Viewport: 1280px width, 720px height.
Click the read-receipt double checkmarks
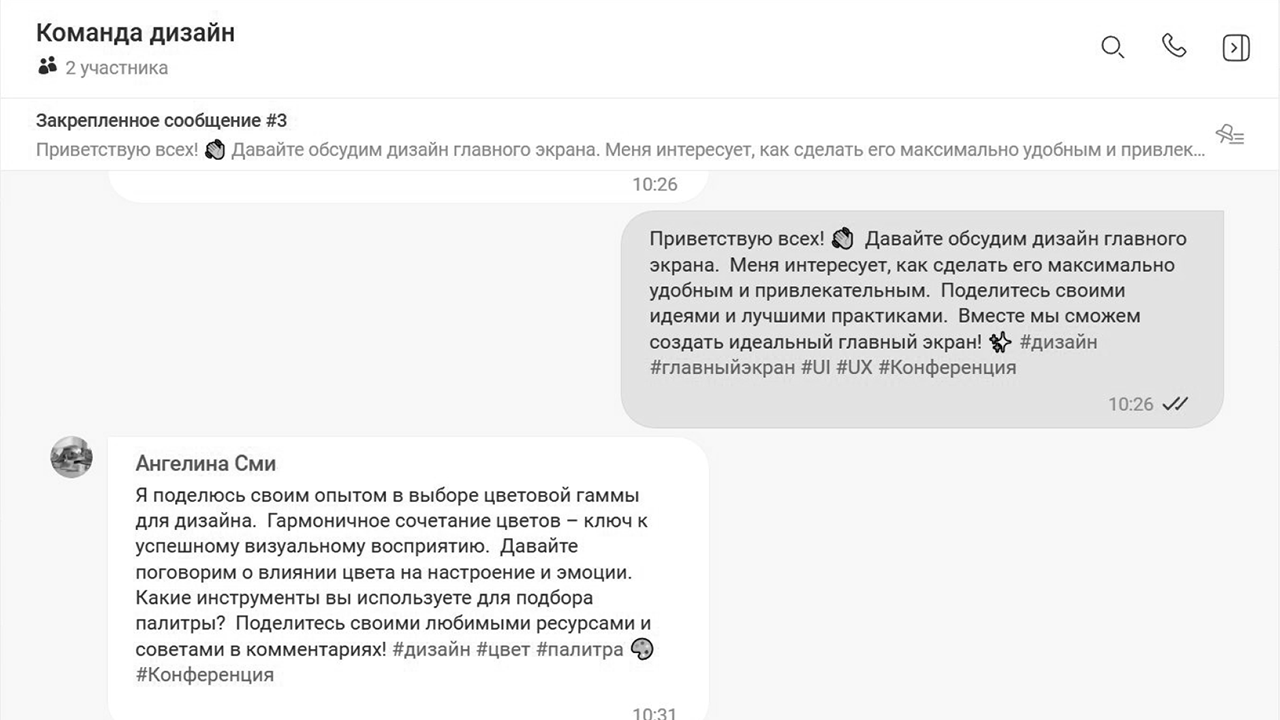pos(1175,403)
